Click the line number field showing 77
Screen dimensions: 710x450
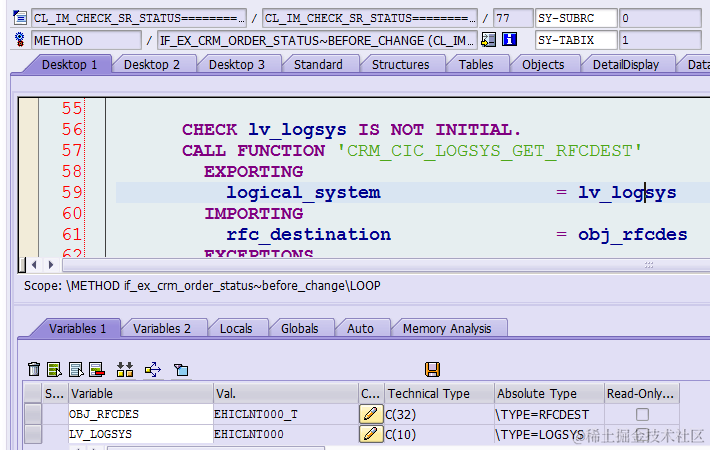(x=513, y=18)
